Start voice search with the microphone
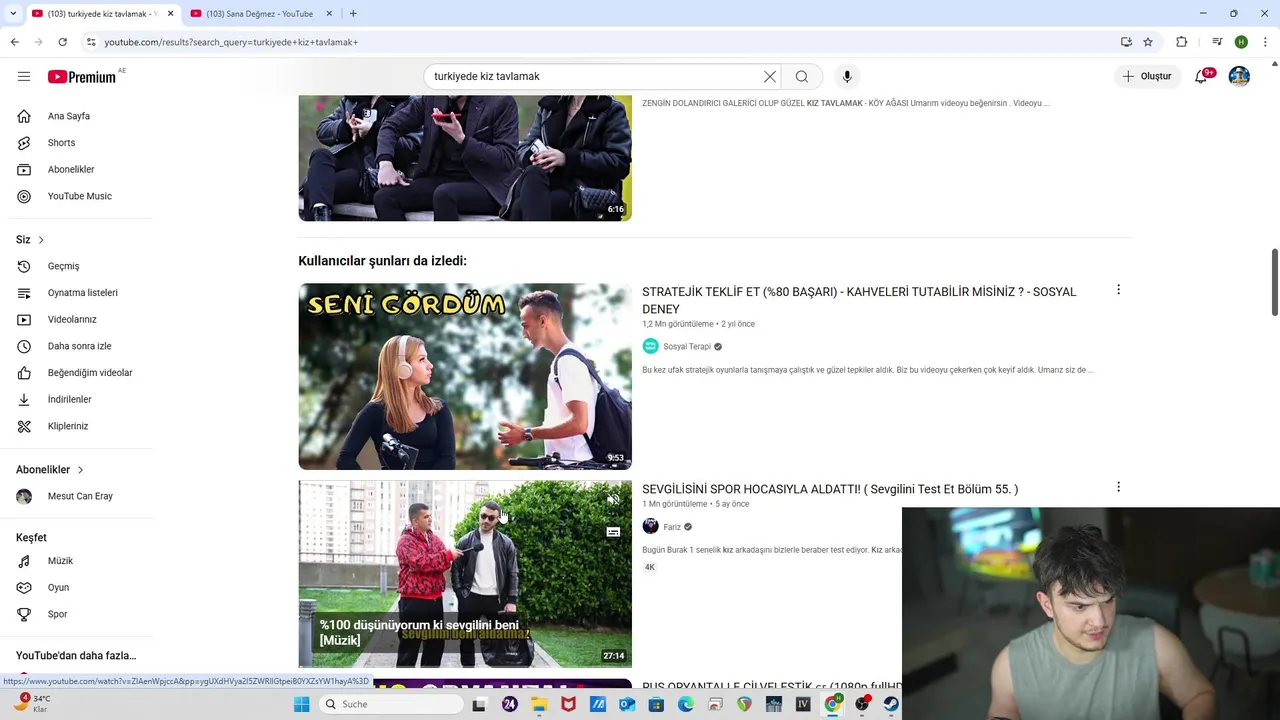Viewport: 1280px width, 720px height. [847, 76]
